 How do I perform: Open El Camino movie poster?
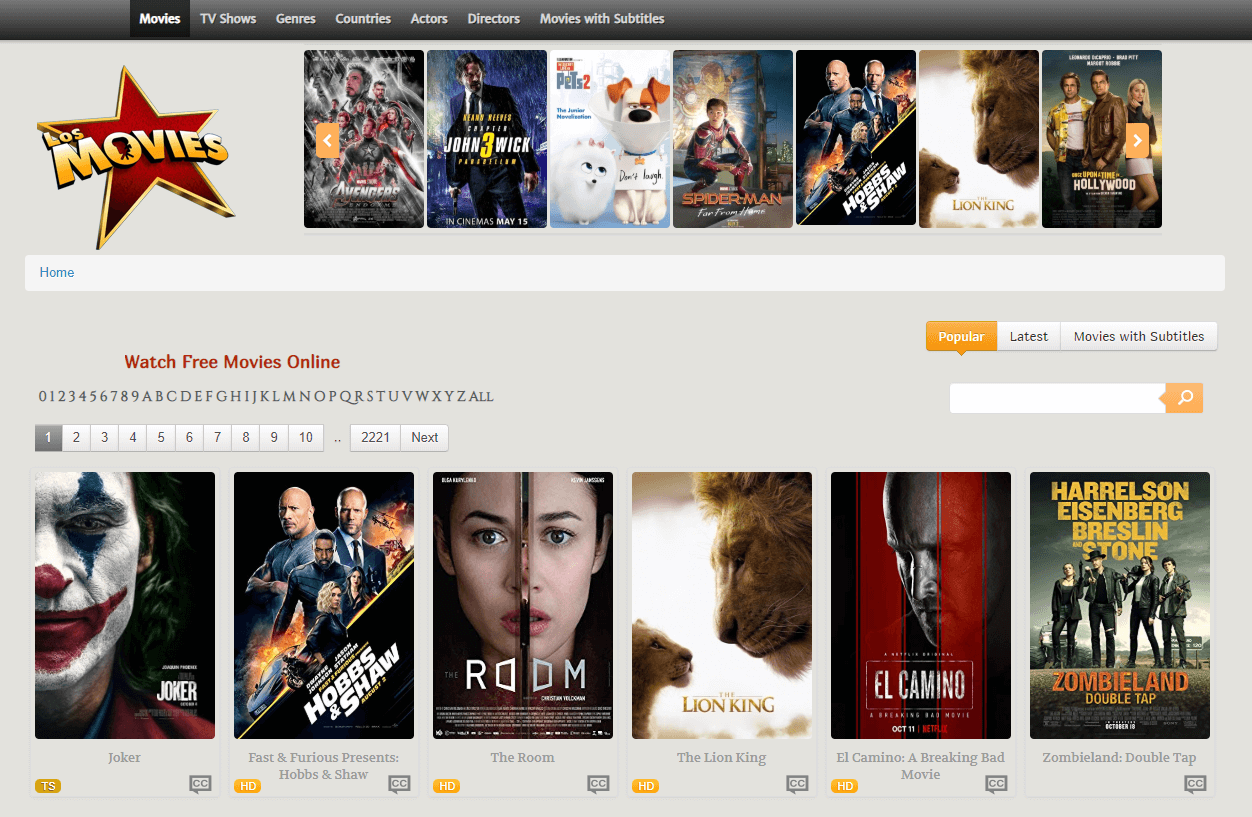(x=921, y=605)
